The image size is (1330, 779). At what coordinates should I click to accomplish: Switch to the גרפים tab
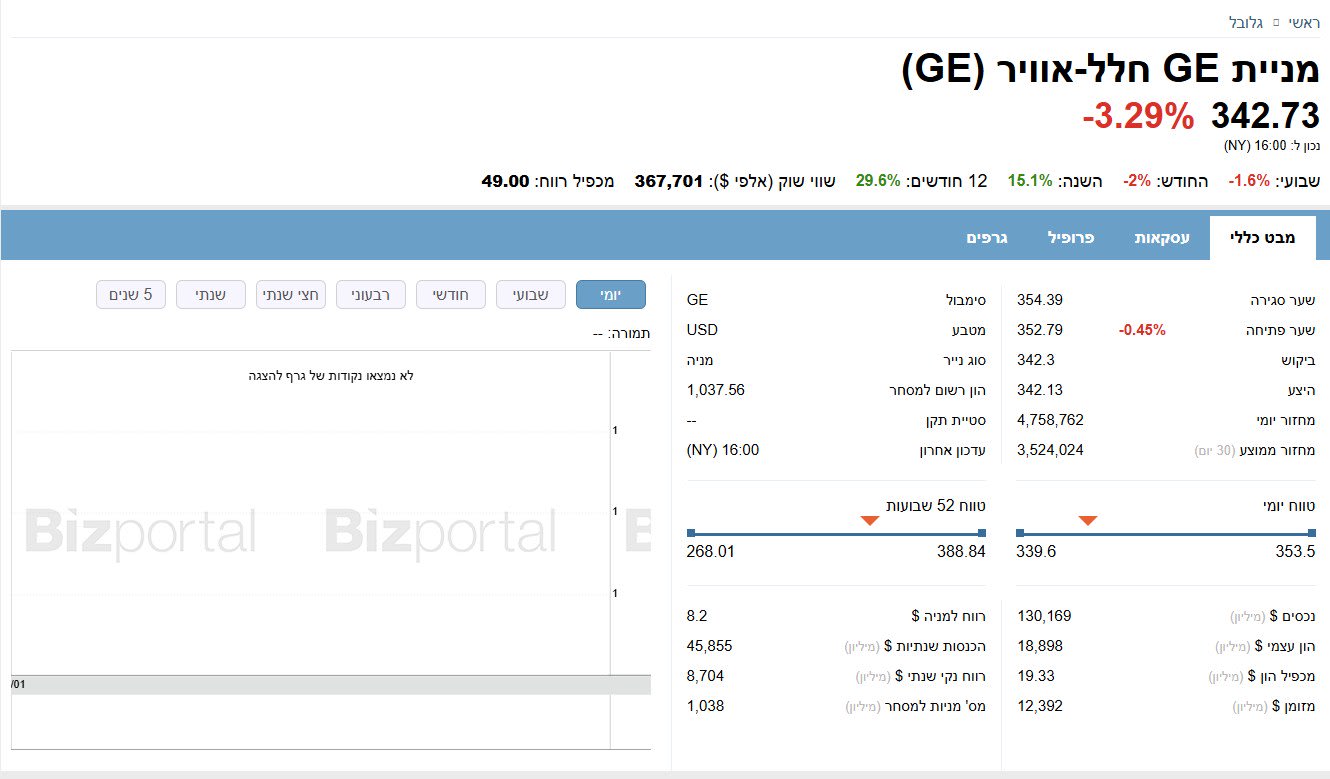coord(987,238)
